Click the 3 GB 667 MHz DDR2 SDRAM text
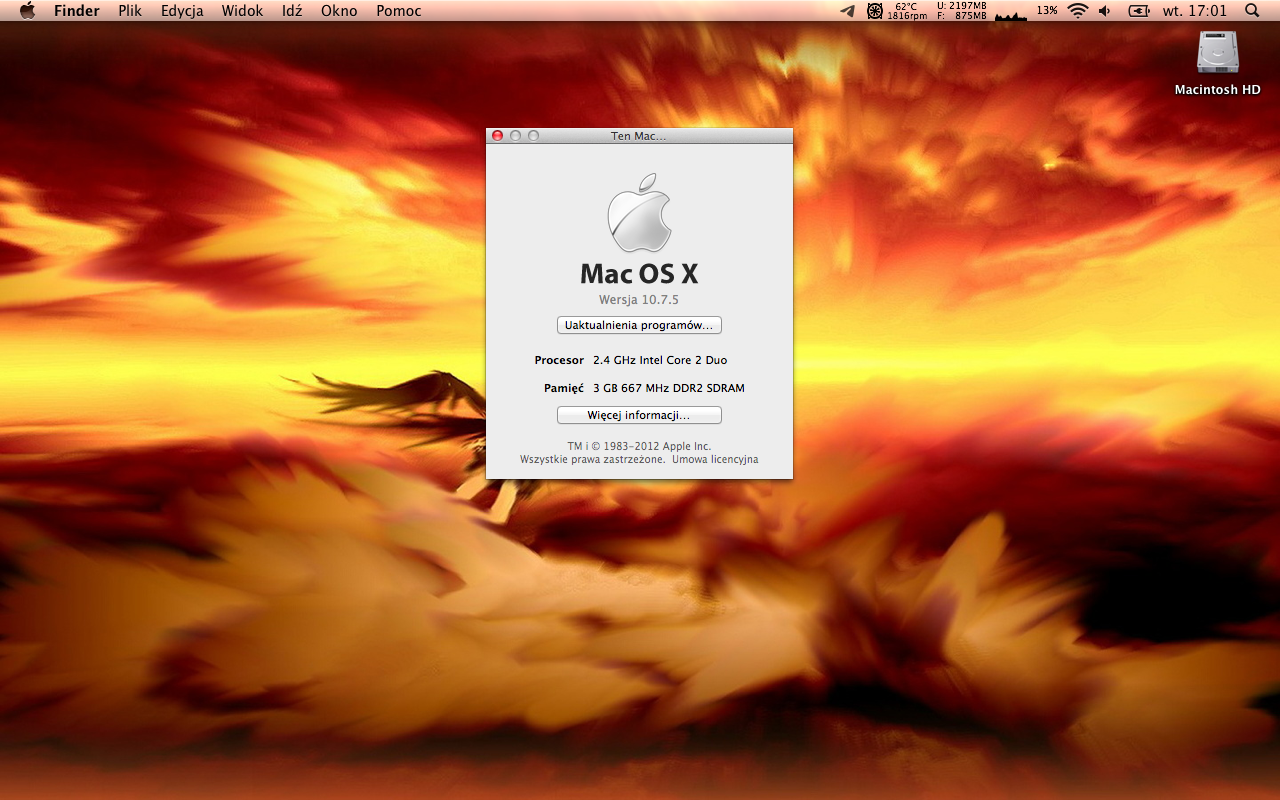The image size is (1280, 800). 669,388
